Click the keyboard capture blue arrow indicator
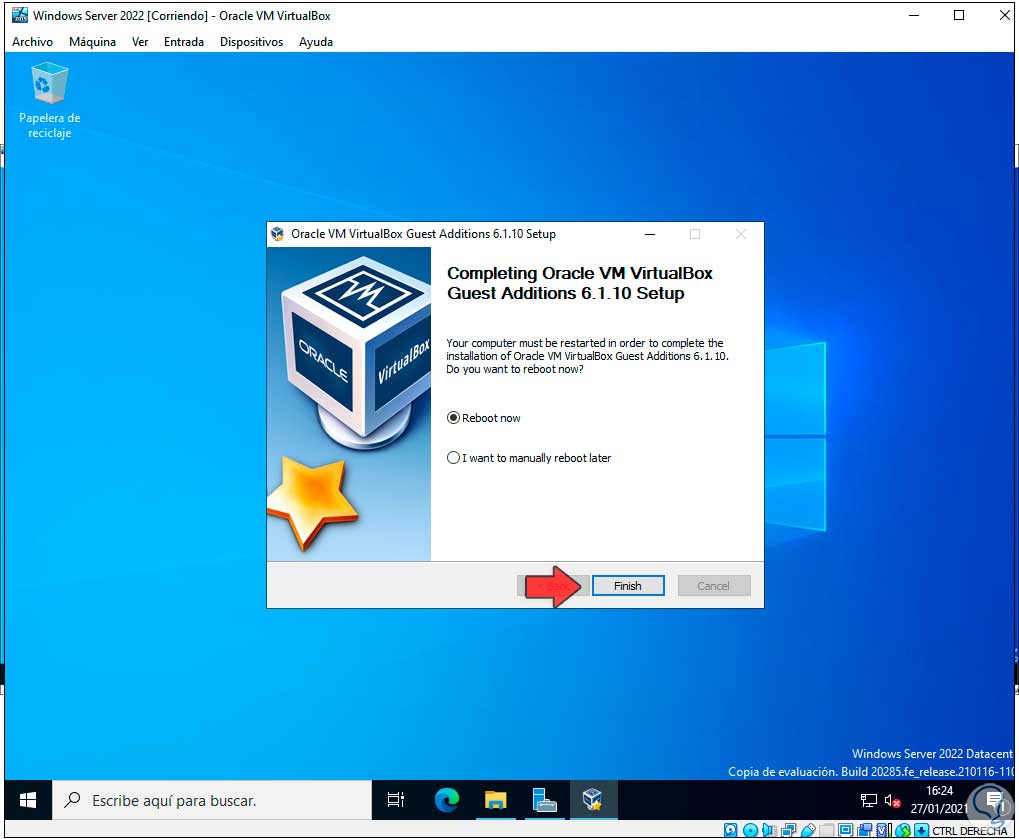This screenshot has width=1019, height=839. [921, 830]
